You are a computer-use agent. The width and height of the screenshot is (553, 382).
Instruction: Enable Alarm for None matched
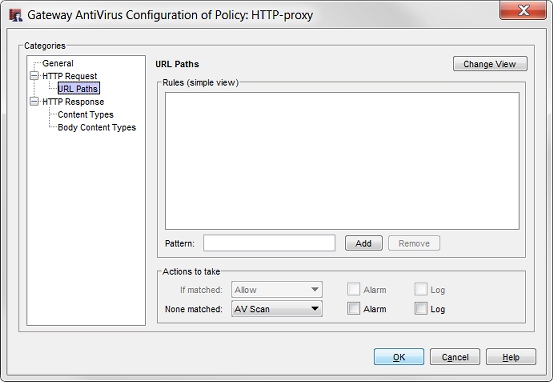[x=353, y=309]
